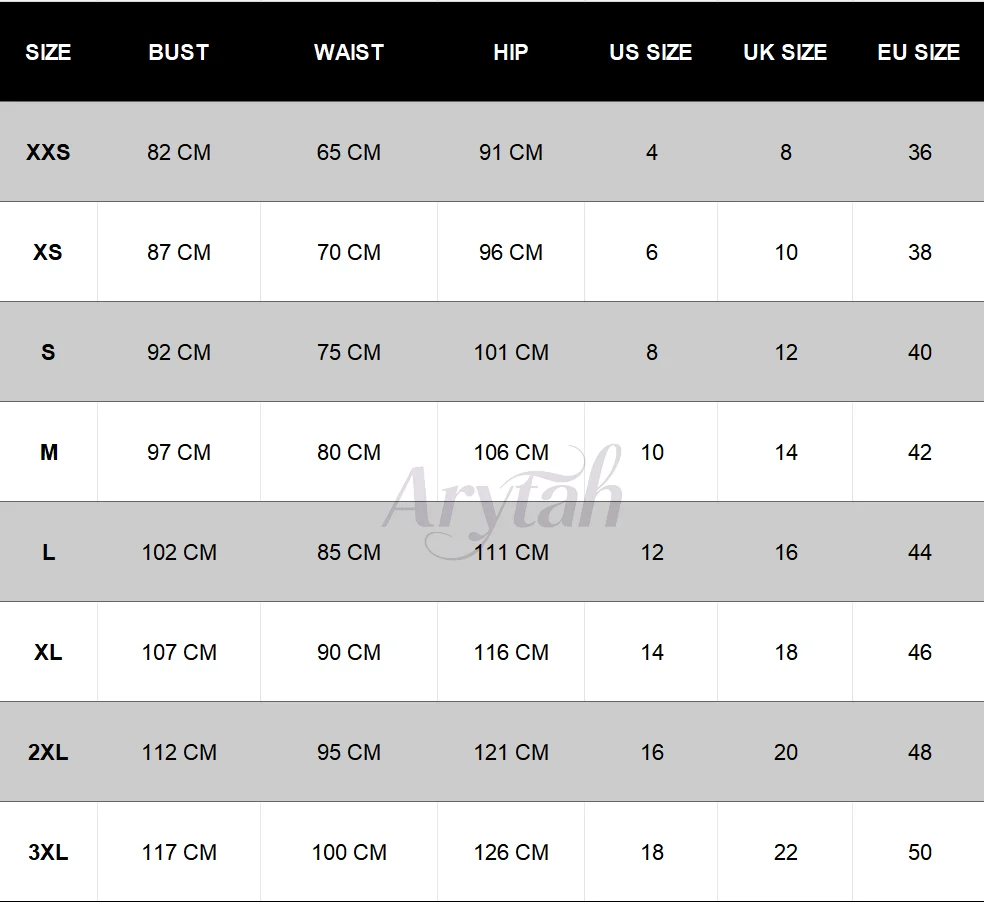Image resolution: width=984 pixels, height=902 pixels.
Task: Click the EU SIZE column header
Action: point(919,53)
